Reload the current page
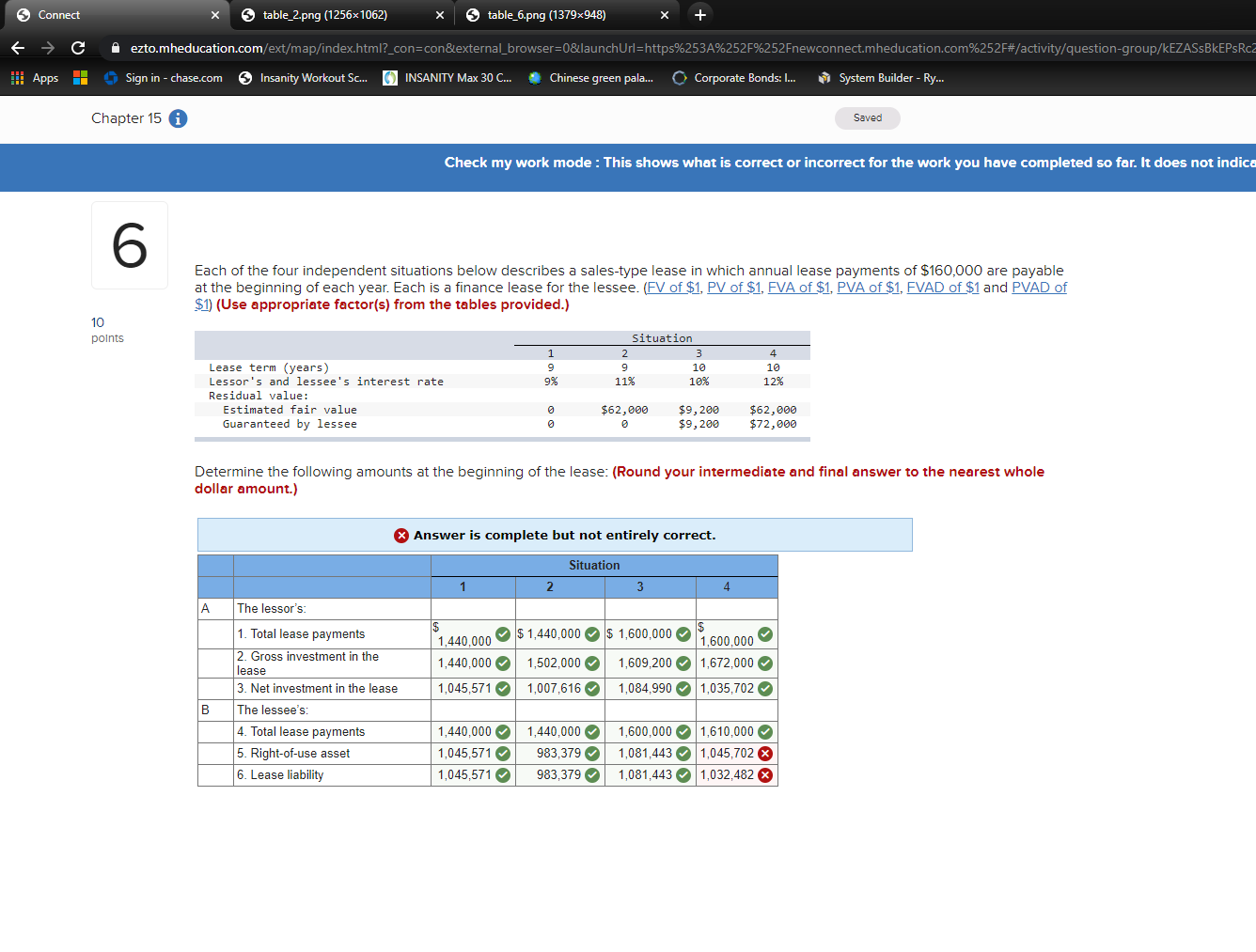Viewport: 1256px width, 952px height. pyautogui.click(x=78, y=48)
